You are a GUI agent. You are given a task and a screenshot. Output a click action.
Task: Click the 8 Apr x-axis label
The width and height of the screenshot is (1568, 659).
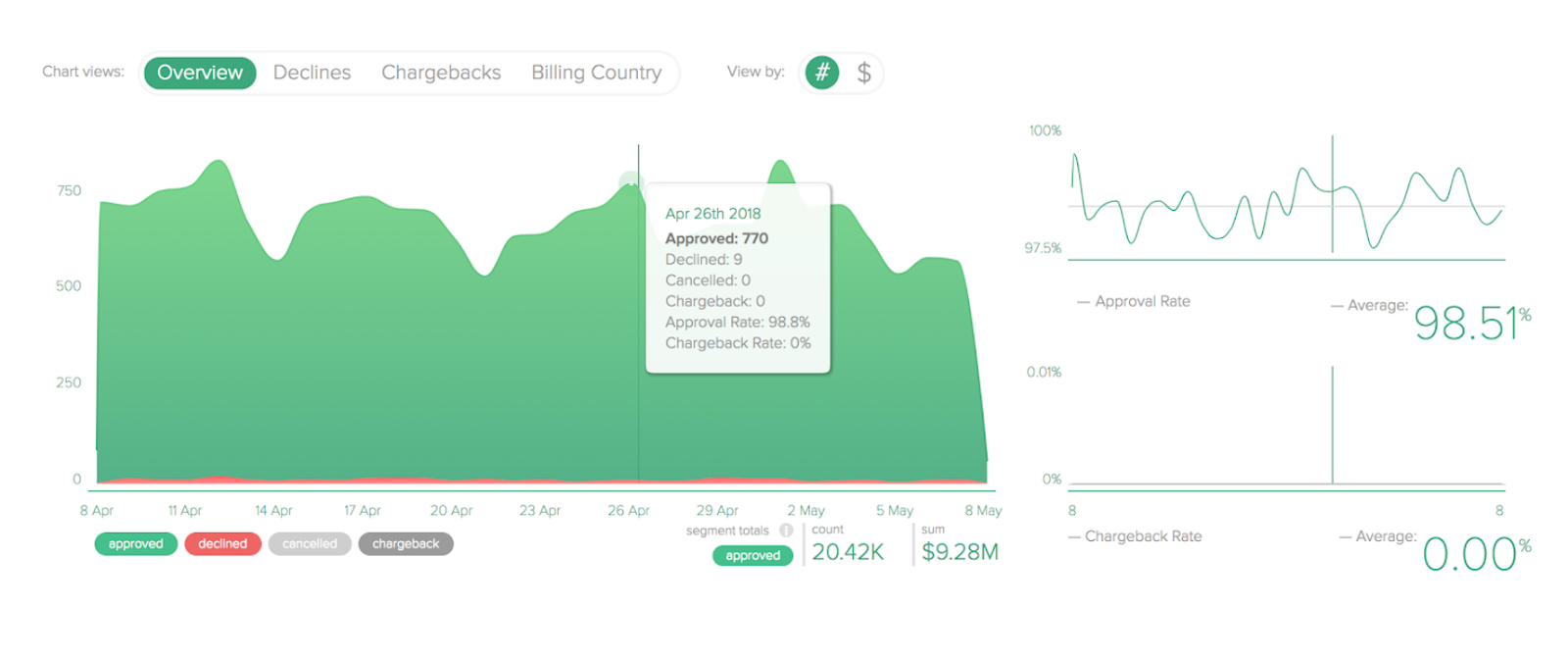(97, 511)
